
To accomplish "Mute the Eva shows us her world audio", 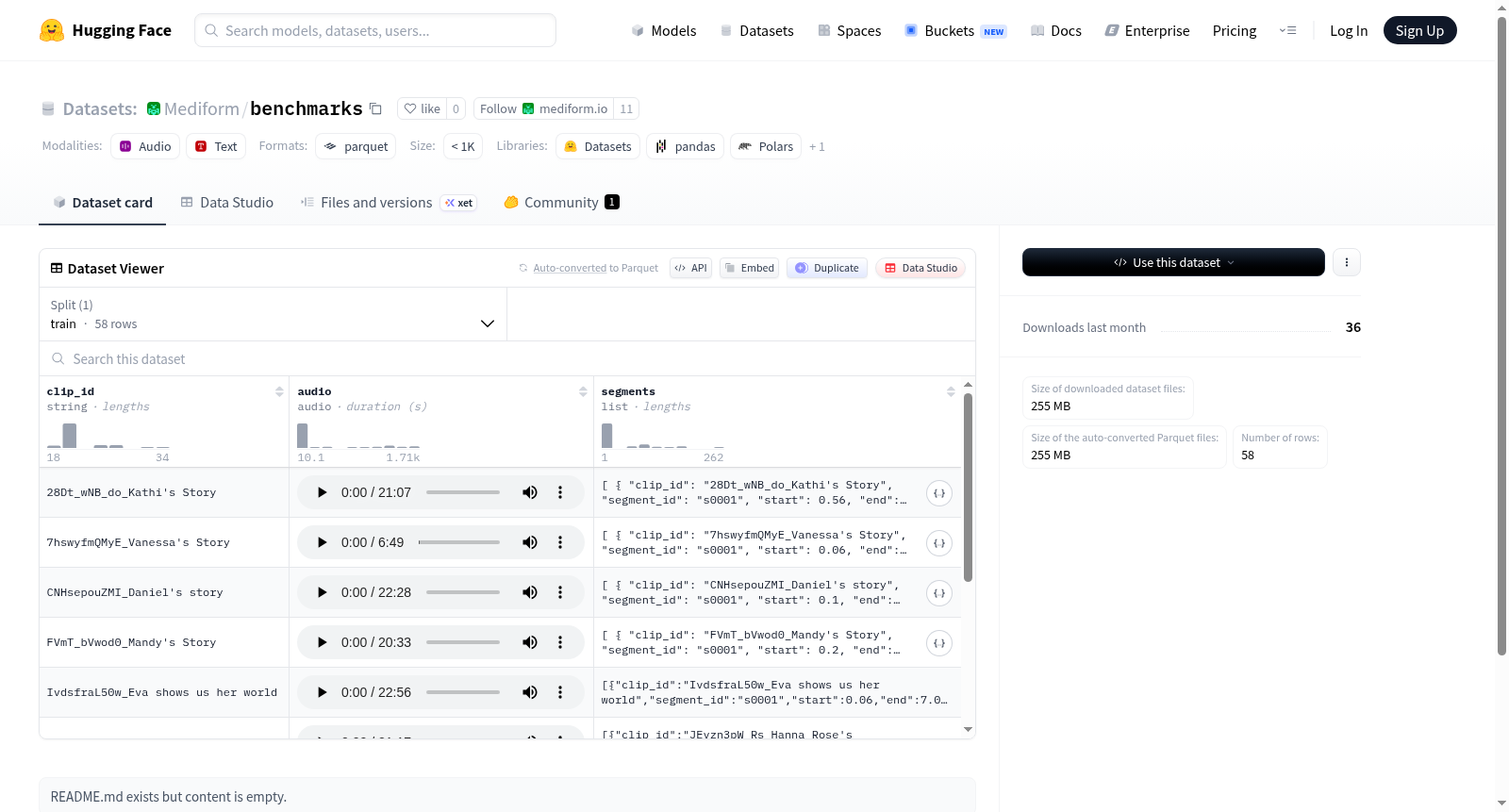I will coord(530,692).
